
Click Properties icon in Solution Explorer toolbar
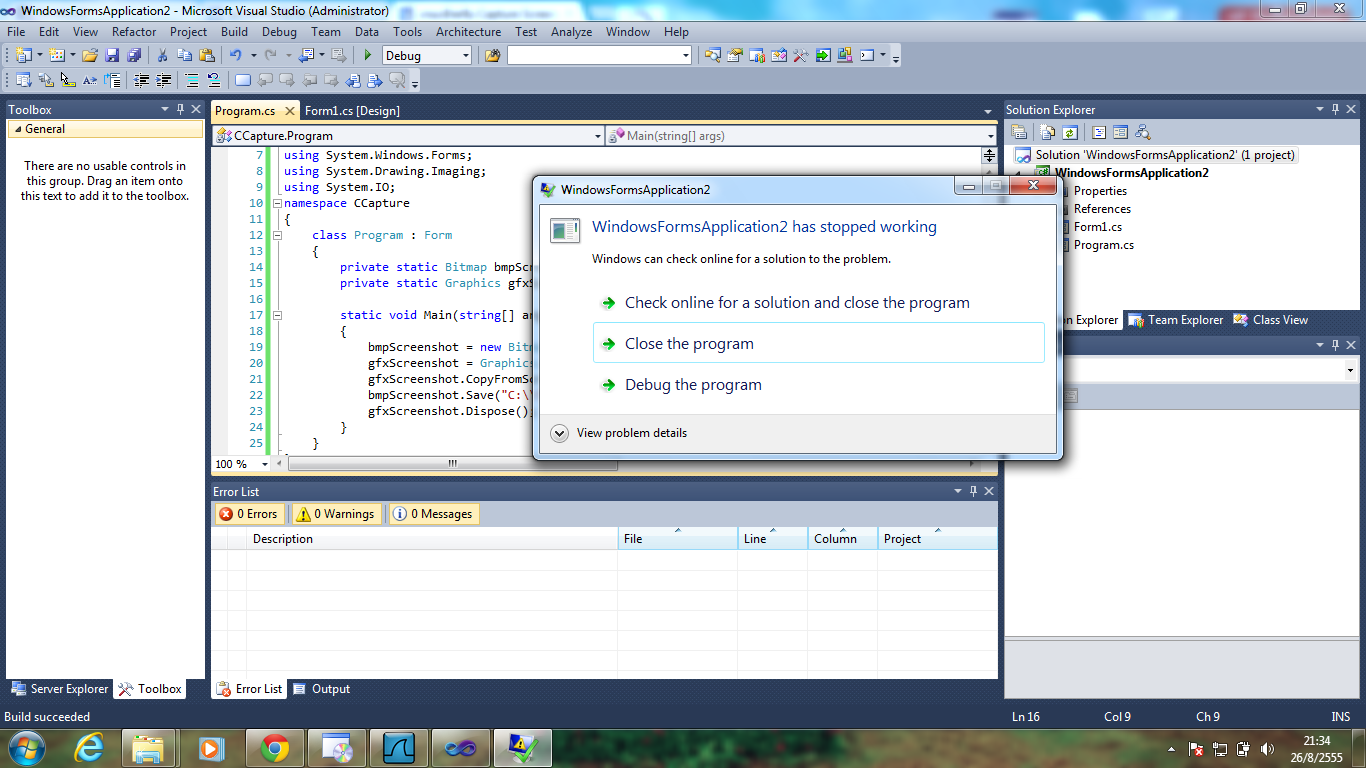[1019, 132]
